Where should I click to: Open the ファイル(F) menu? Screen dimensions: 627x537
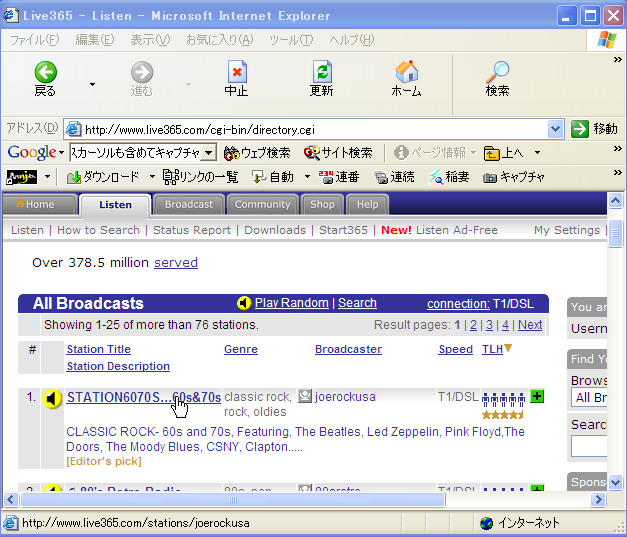pyautogui.click(x=34, y=40)
